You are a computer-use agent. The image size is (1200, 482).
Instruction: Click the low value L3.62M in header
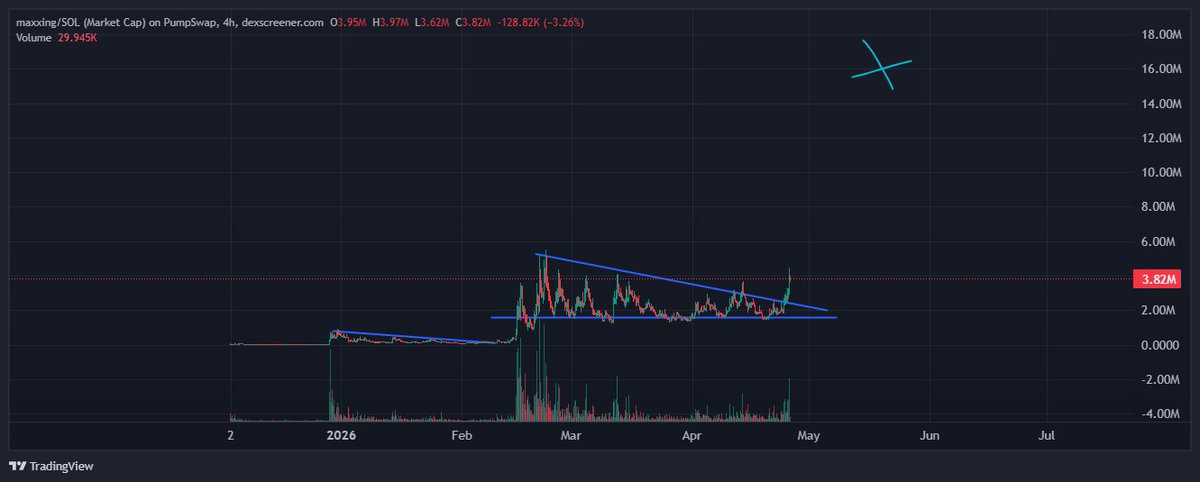[433, 24]
